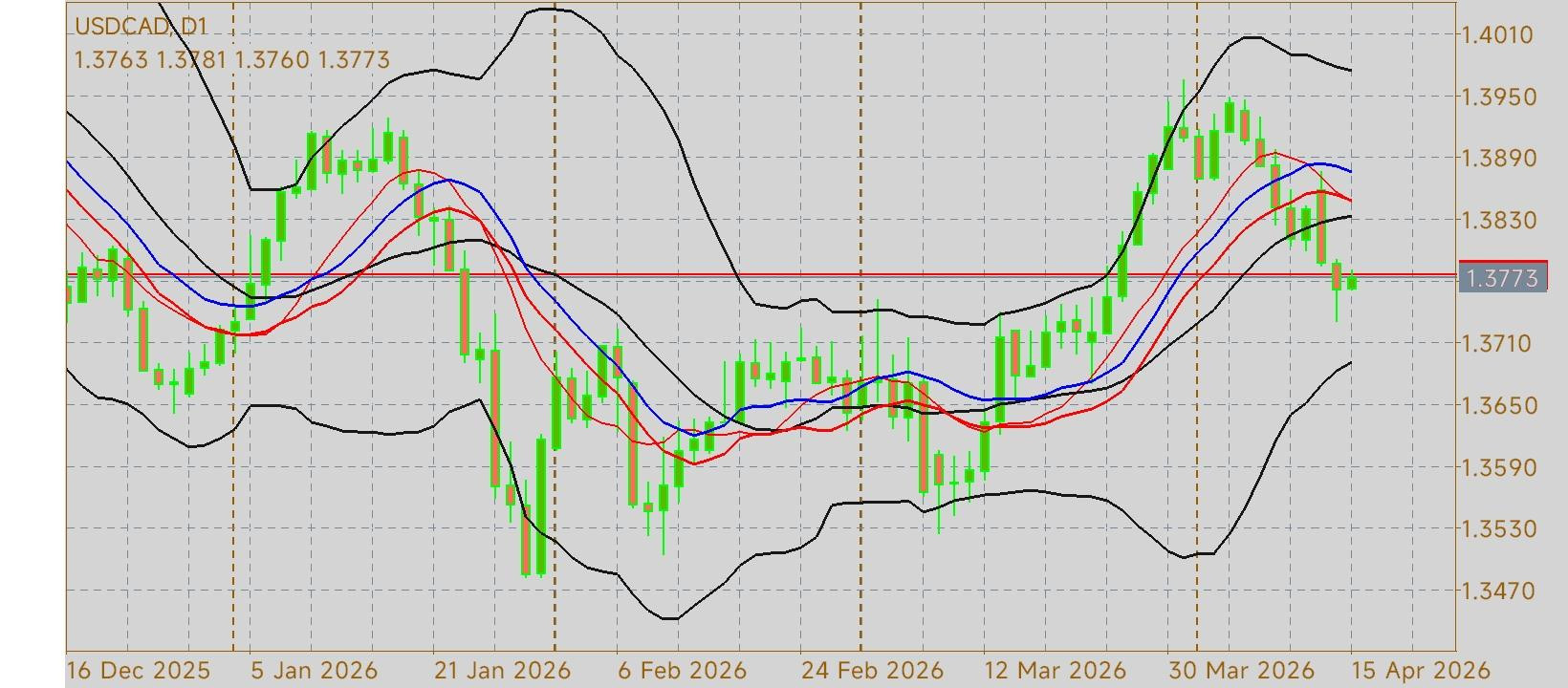1568x688 pixels.
Task: Click the OHLC values 1.3763 1.3781 1.3760 1.3773
Action: coord(232,60)
